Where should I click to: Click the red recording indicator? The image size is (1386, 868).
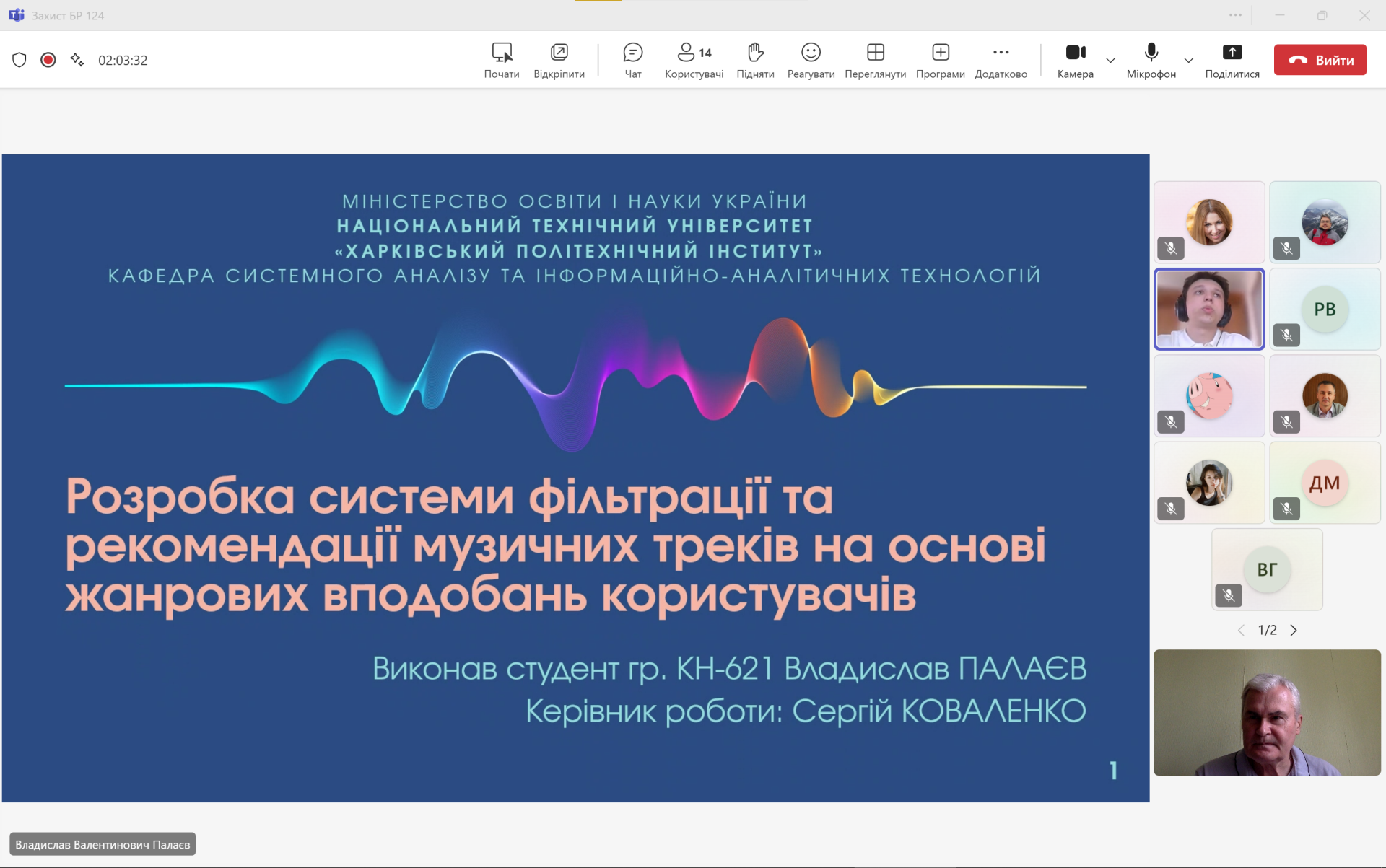pyautogui.click(x=48, y=60)
